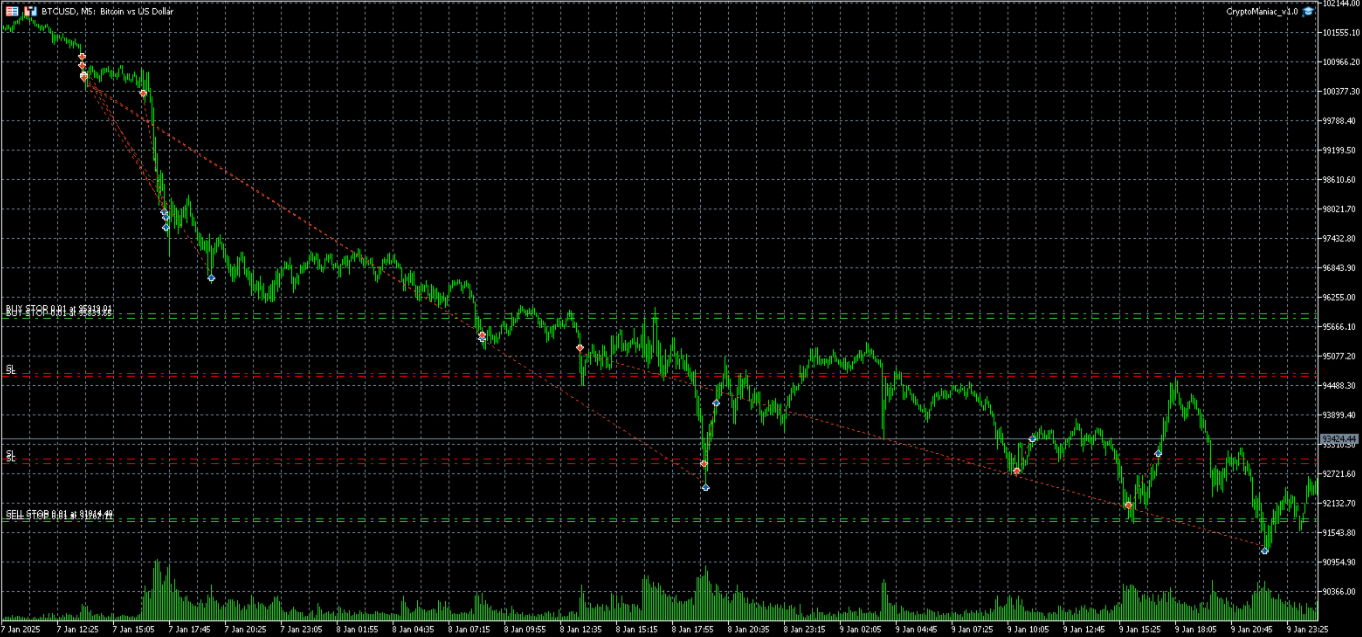Click the 8 Jan 23:15 time label
The width and height of the screenshot is (1362, 637).
805,630
